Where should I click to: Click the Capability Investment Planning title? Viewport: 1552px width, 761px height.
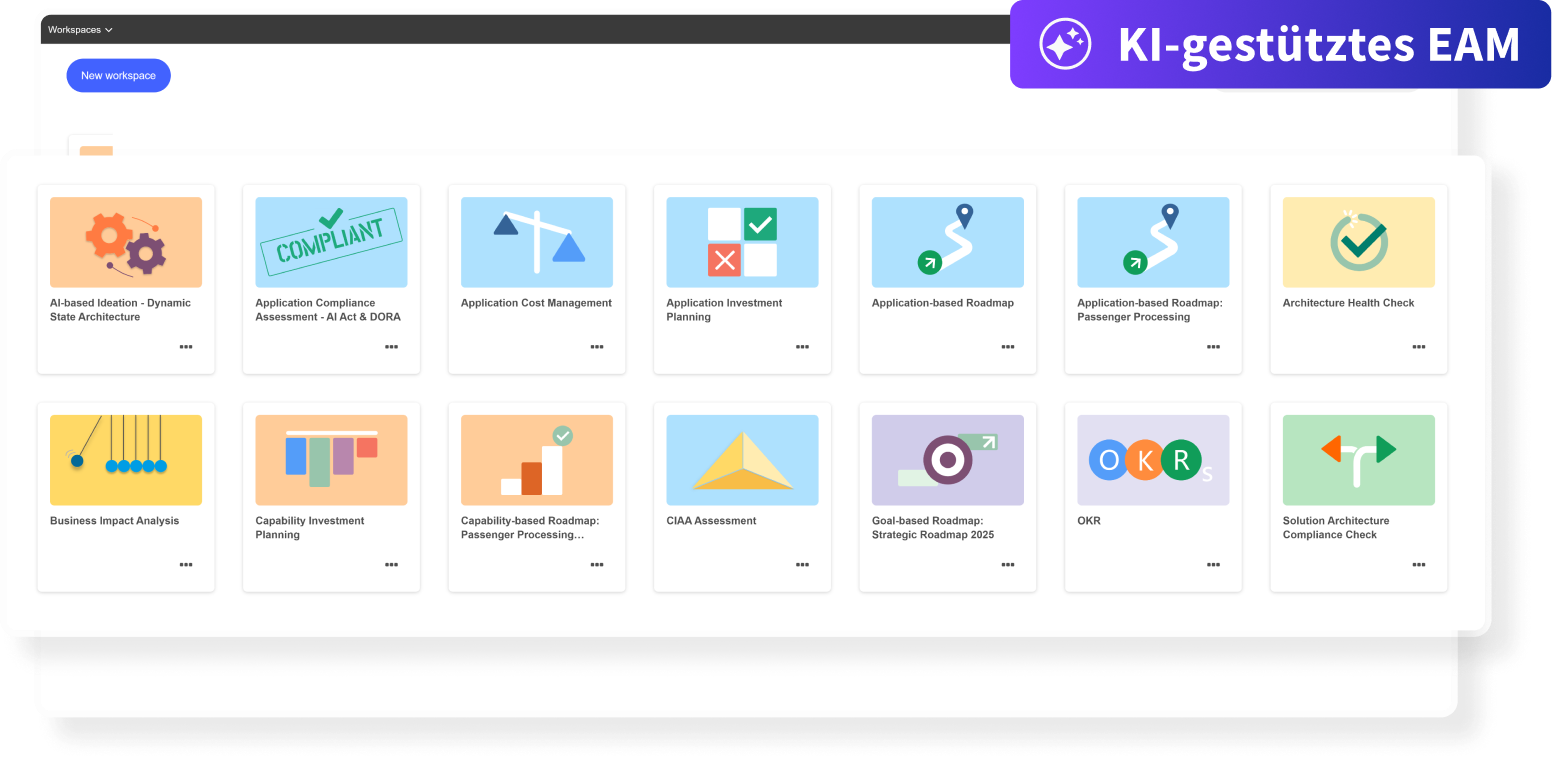(310, 528)
